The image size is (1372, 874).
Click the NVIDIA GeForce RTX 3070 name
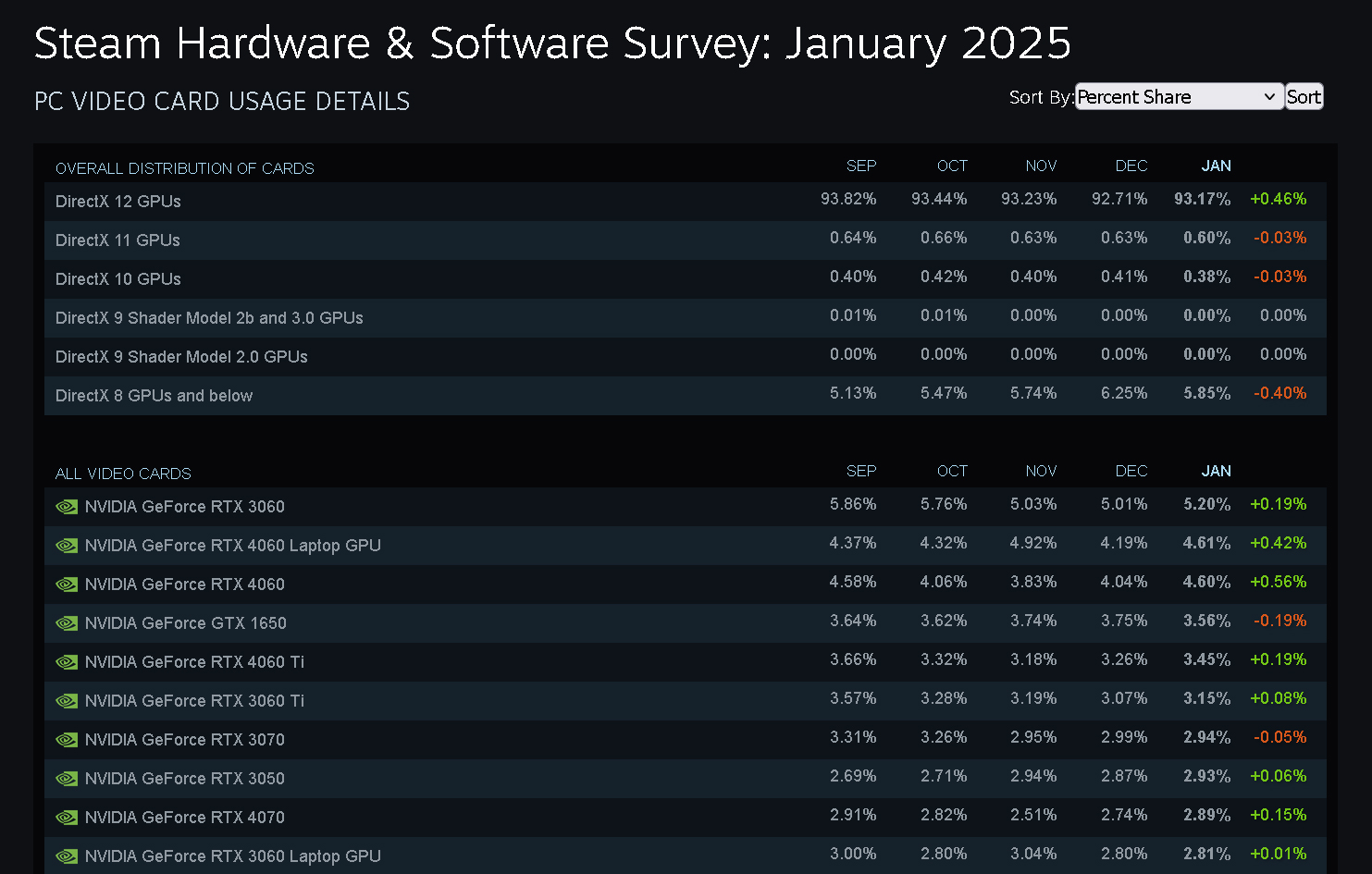point(185,740)
